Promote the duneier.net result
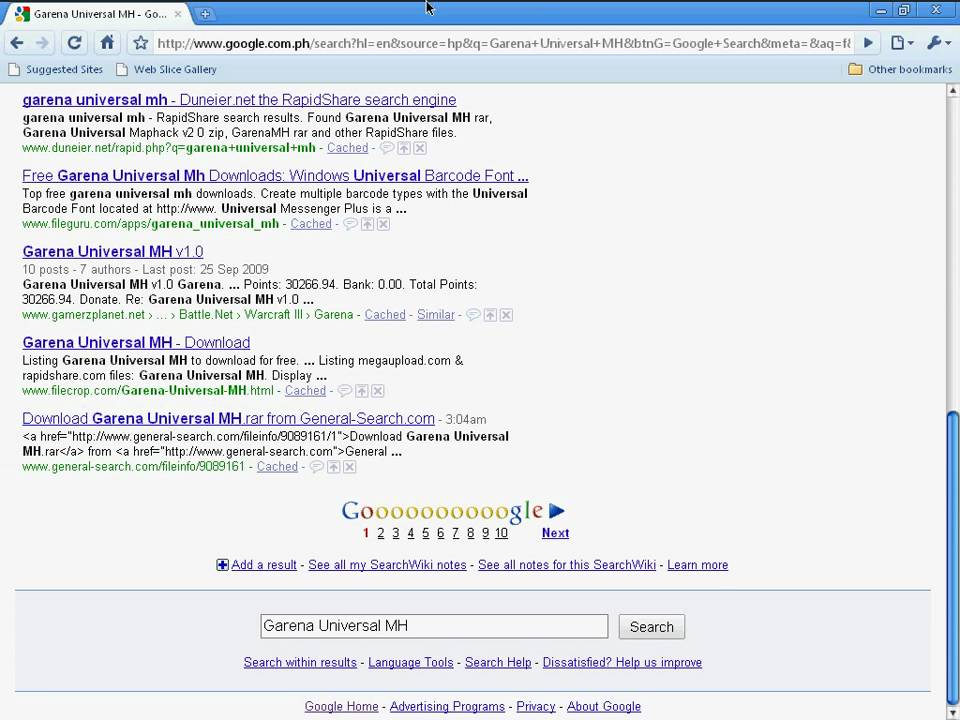 pyautogui.click(x=404, y=148)
